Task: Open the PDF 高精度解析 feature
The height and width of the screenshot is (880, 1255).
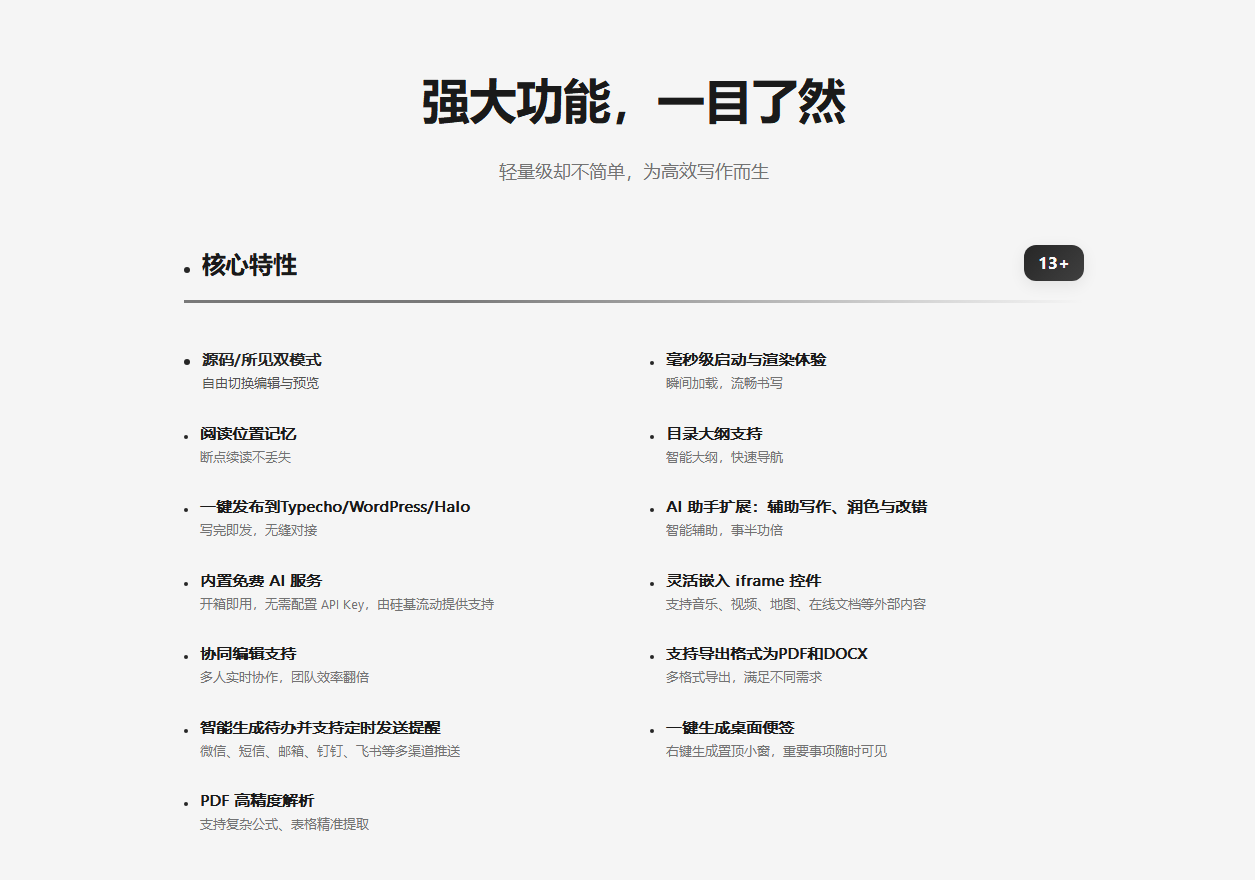Action: pyautogui.click(x=257, y=801)
